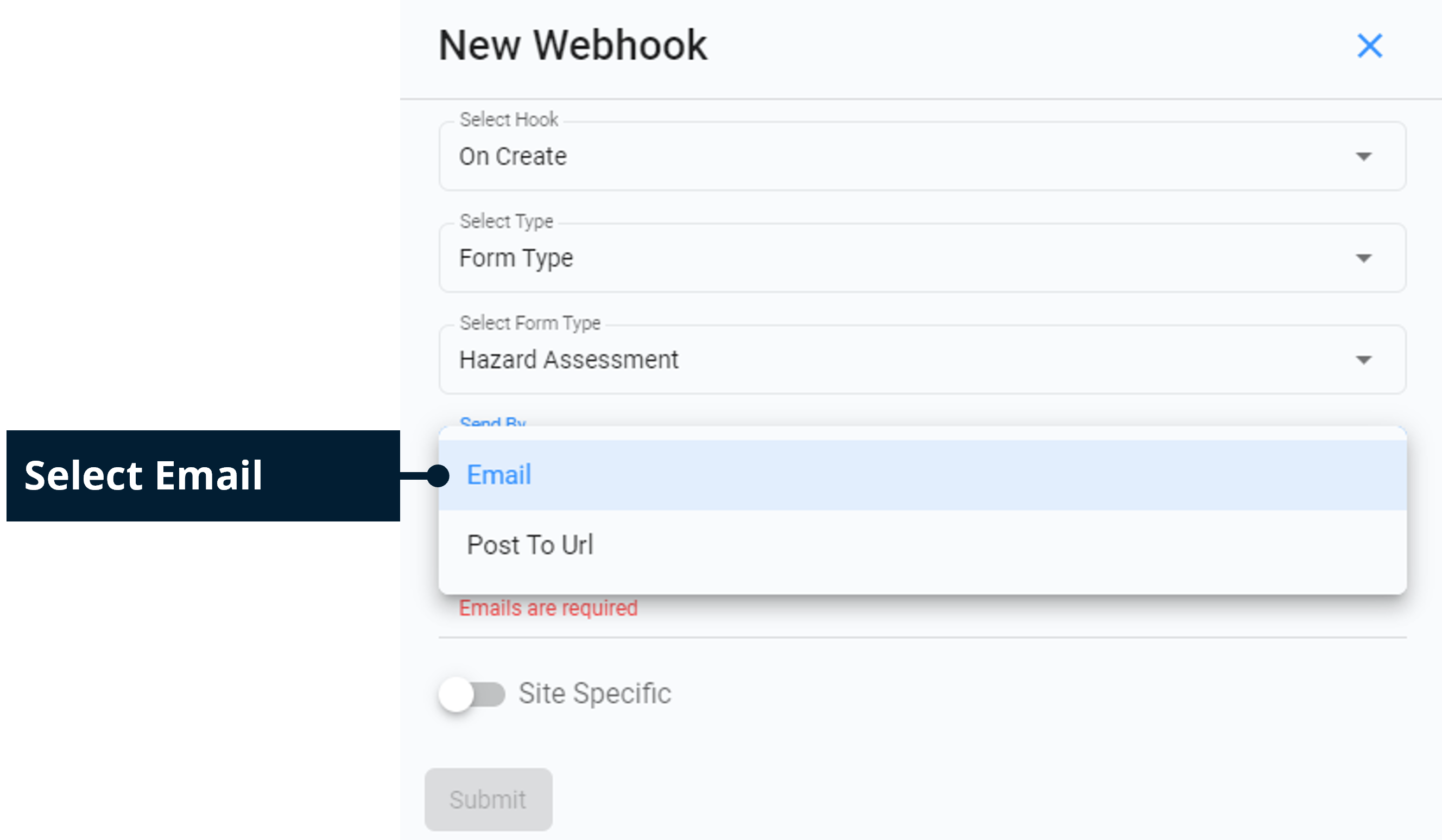Screen dimensions: 1442x840
Task: Close the New Webhook dialog
Action: coord(1370,46)
